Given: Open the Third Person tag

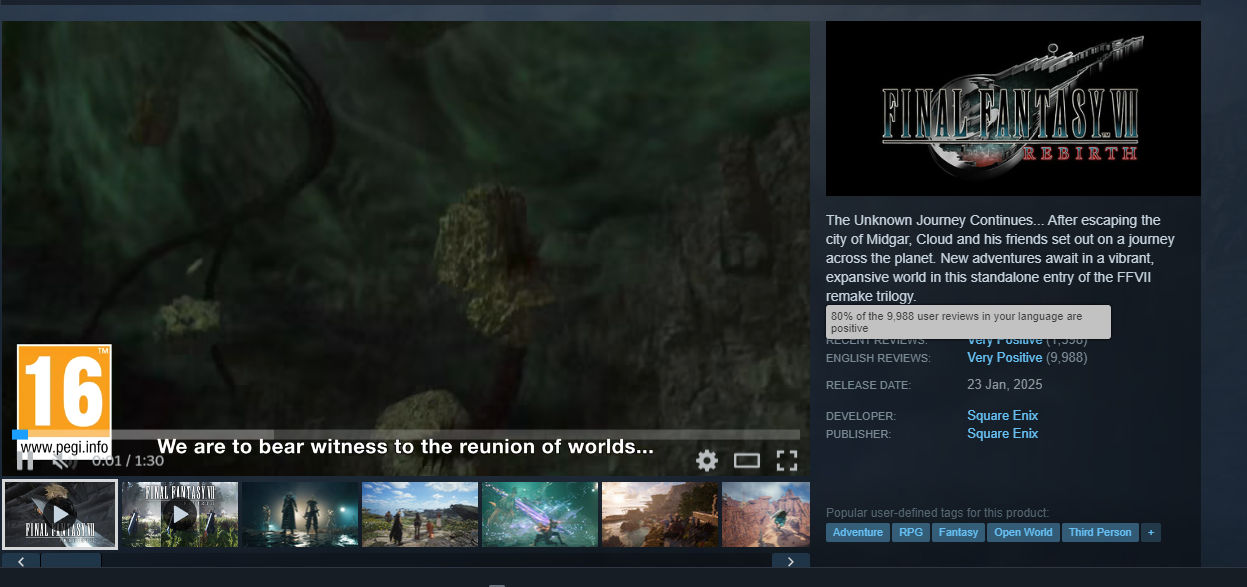Looking at the screenshot, I should click(1100, 533).
